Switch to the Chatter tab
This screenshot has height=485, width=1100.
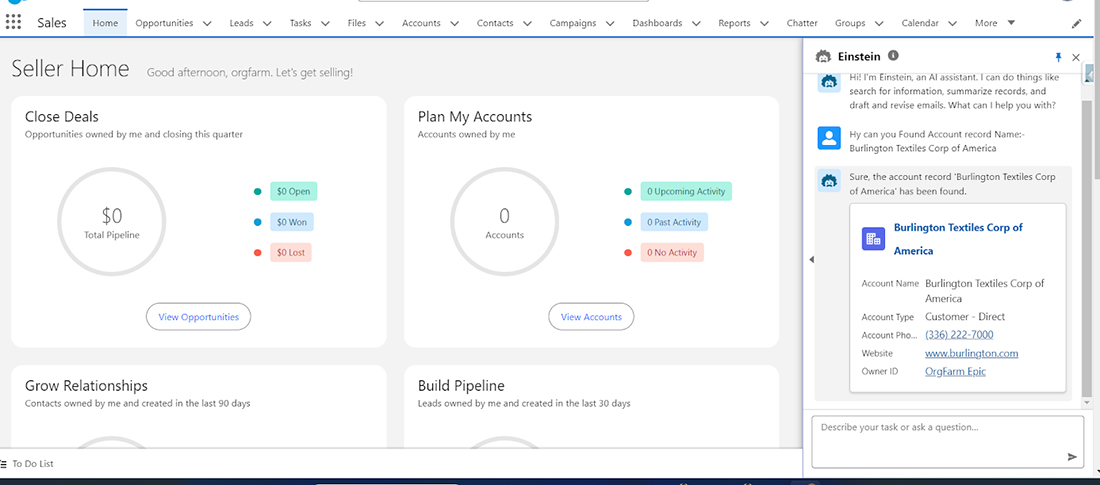pos(802,23)
